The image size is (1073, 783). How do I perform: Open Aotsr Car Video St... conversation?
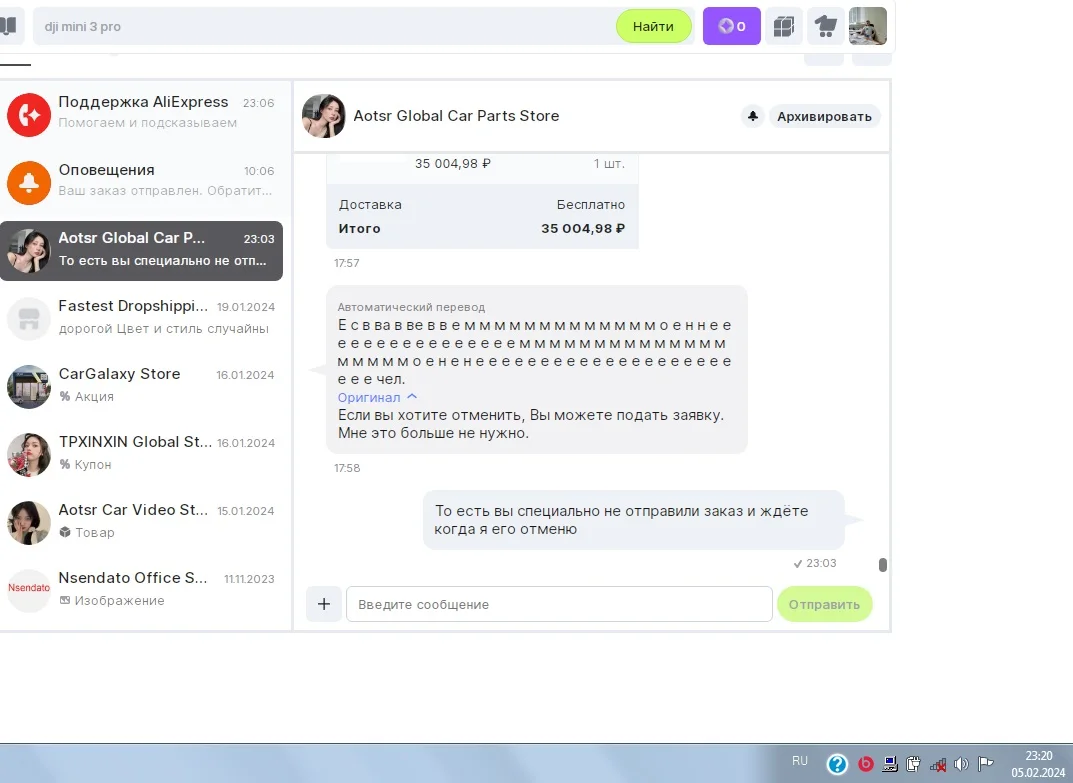point(142,523)
